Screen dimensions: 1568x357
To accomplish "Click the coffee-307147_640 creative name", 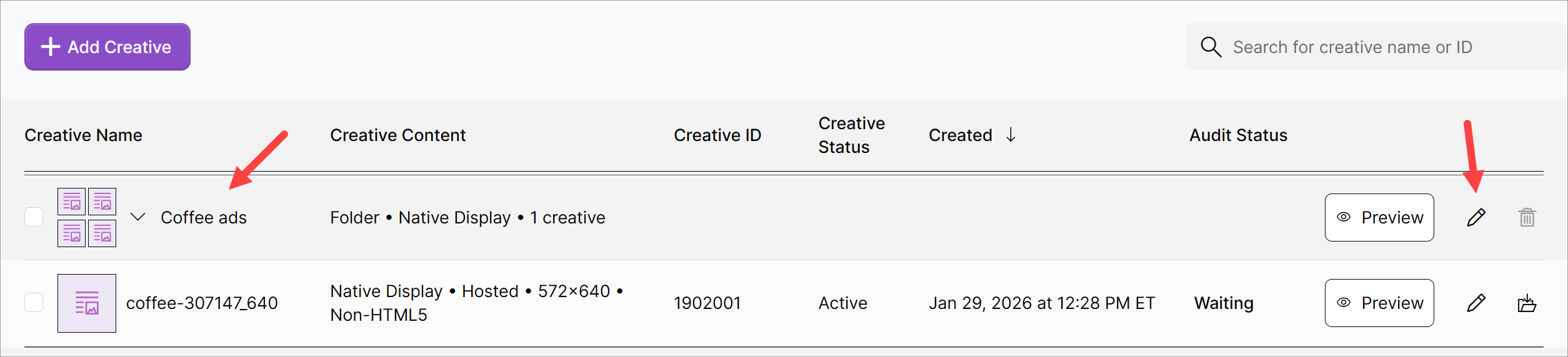I will tap(202, 303).
